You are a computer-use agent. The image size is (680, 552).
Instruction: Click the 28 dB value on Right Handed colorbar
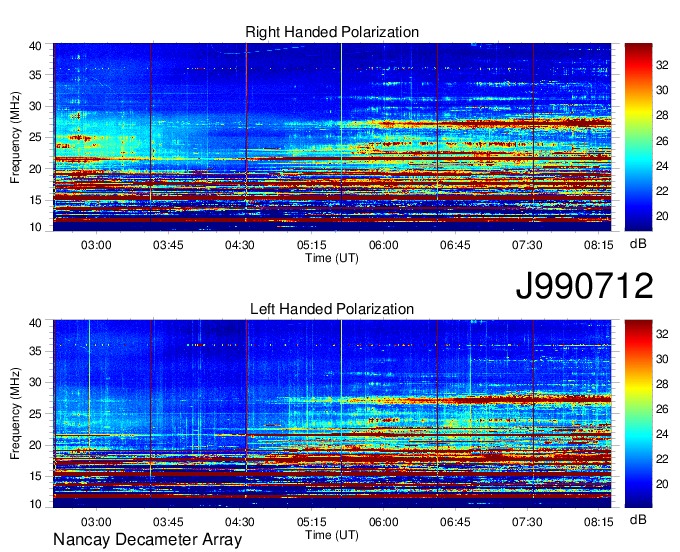[662, 116]
